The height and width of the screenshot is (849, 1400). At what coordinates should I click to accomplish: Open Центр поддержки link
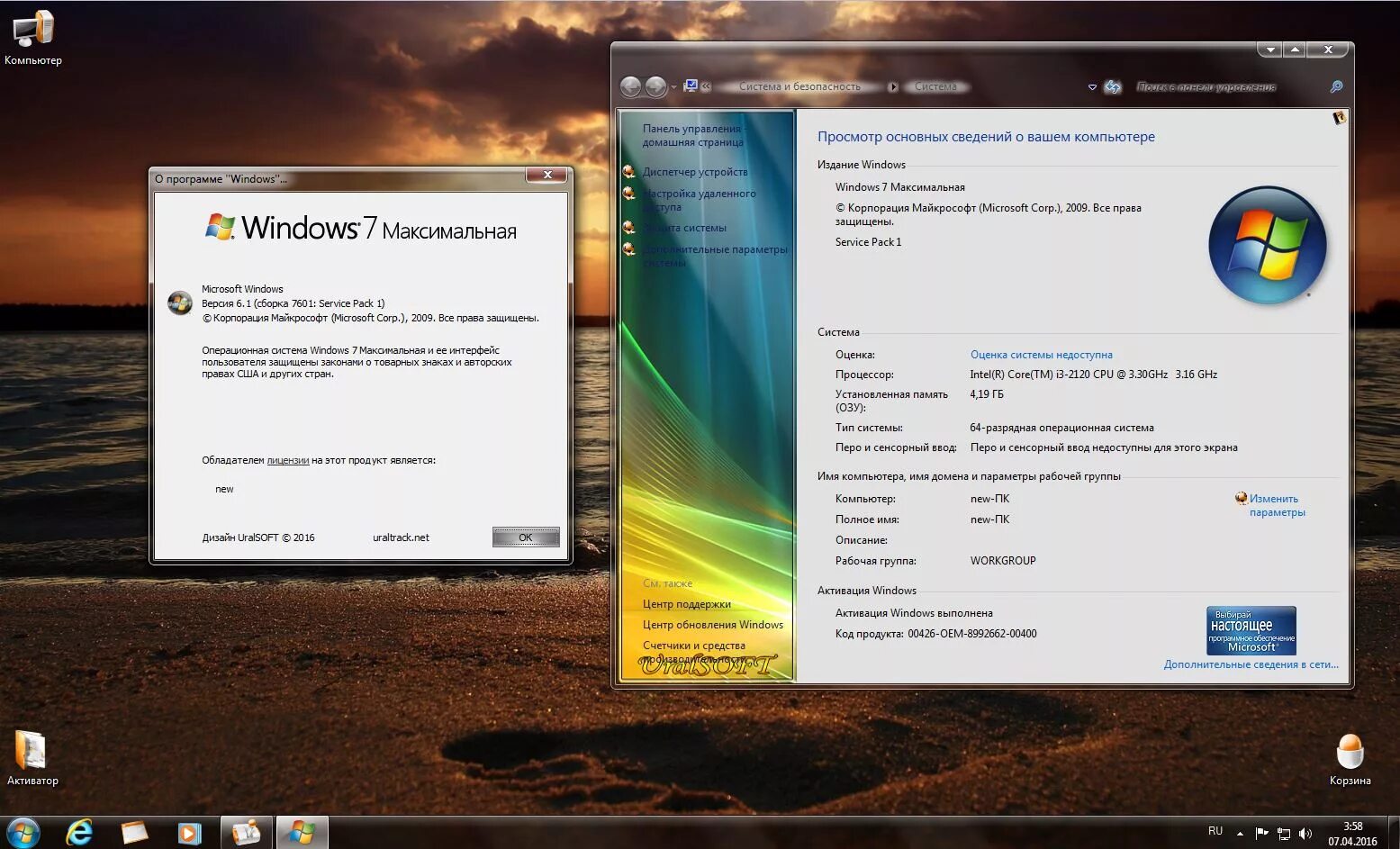[x=687, y=604]
